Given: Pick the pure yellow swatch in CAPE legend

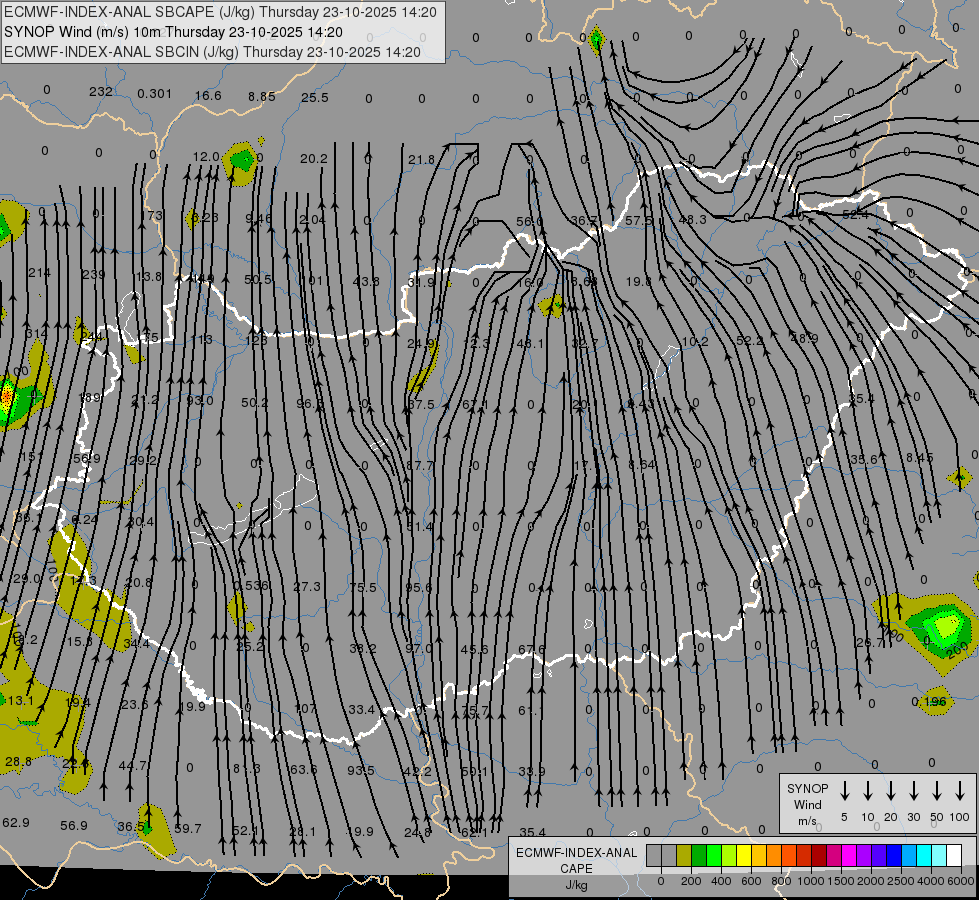Looking at the screenshot, I should [744, 855].
